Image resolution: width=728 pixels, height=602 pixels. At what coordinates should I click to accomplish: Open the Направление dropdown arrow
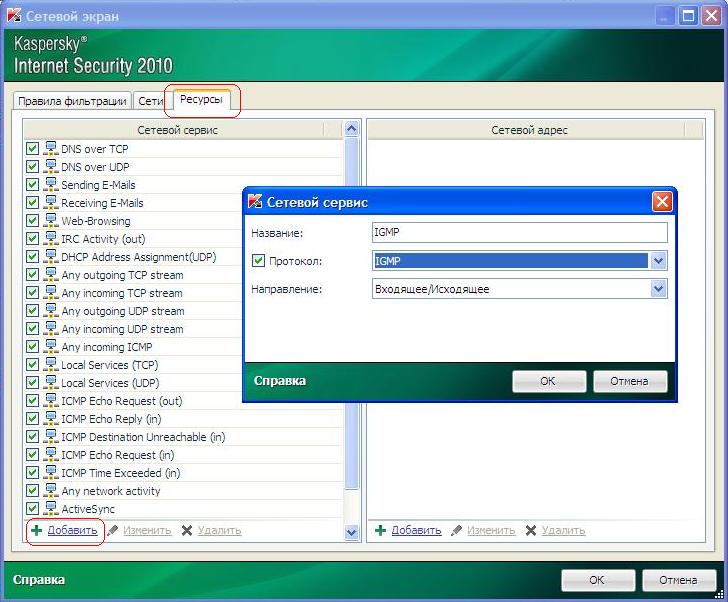click(x=658, y=289)
